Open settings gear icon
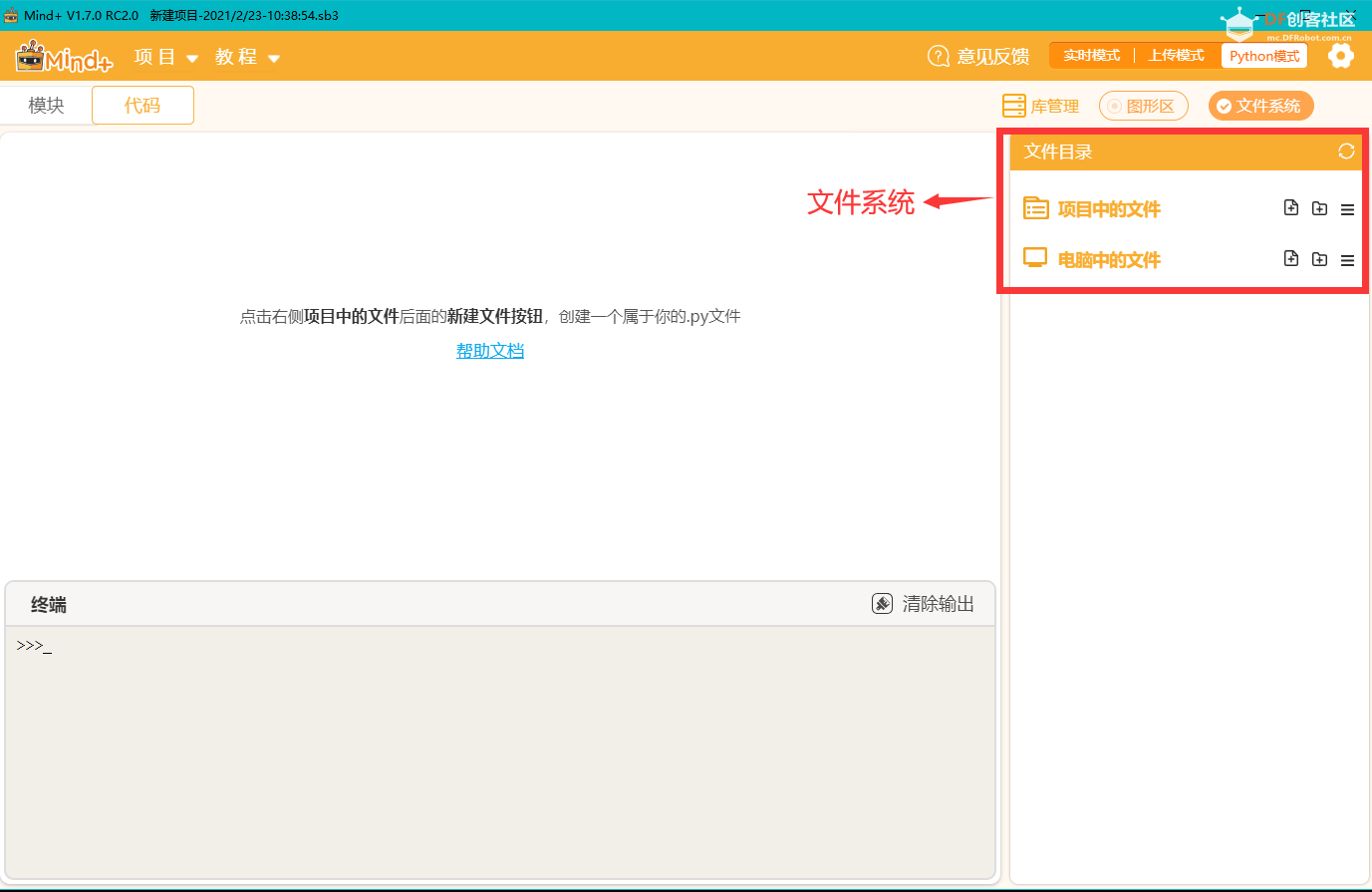The width and height of the screenshot is (1372, 892). click(x=1341, y=56)
